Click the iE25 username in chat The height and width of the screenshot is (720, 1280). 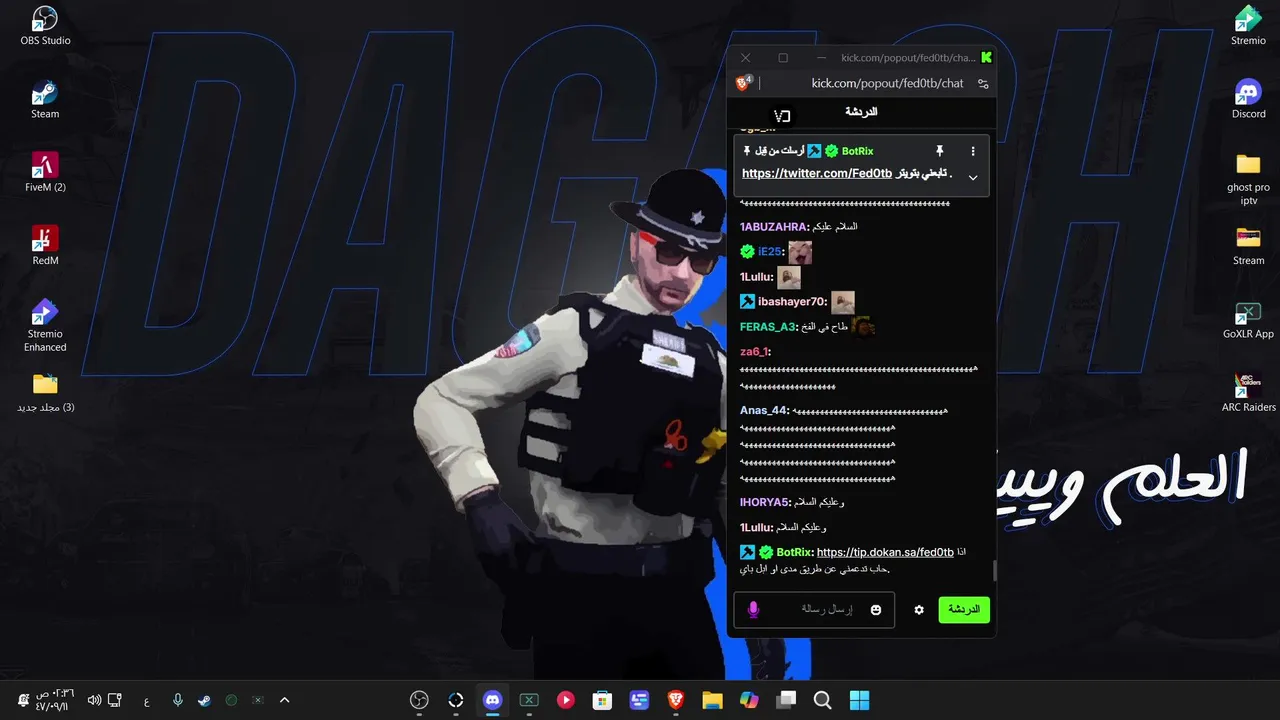(x=769, y=252)
